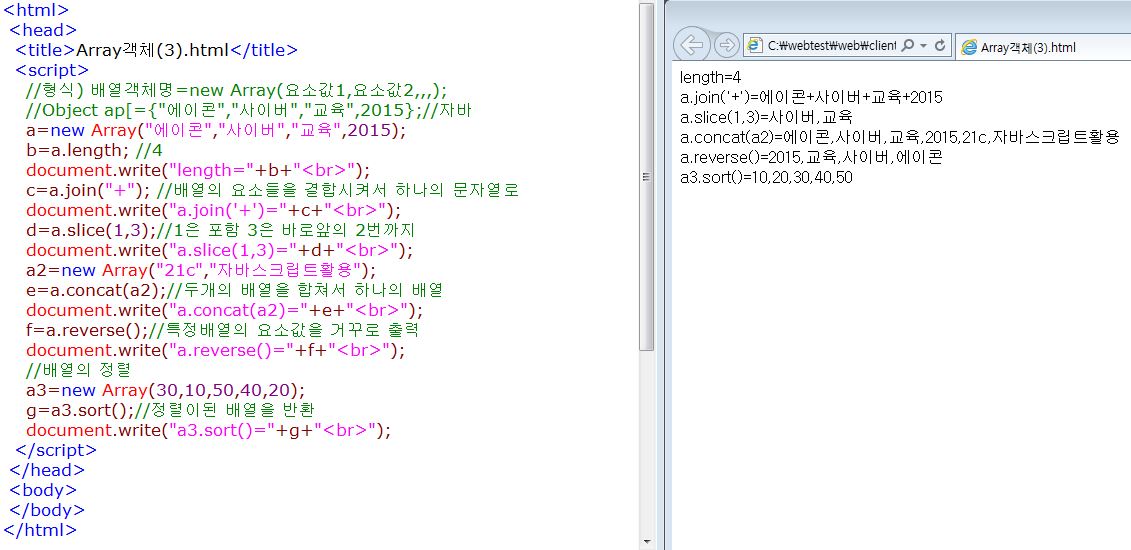
Task: Select the Array객체(3).html browser tab
Action: [1042, 48]
